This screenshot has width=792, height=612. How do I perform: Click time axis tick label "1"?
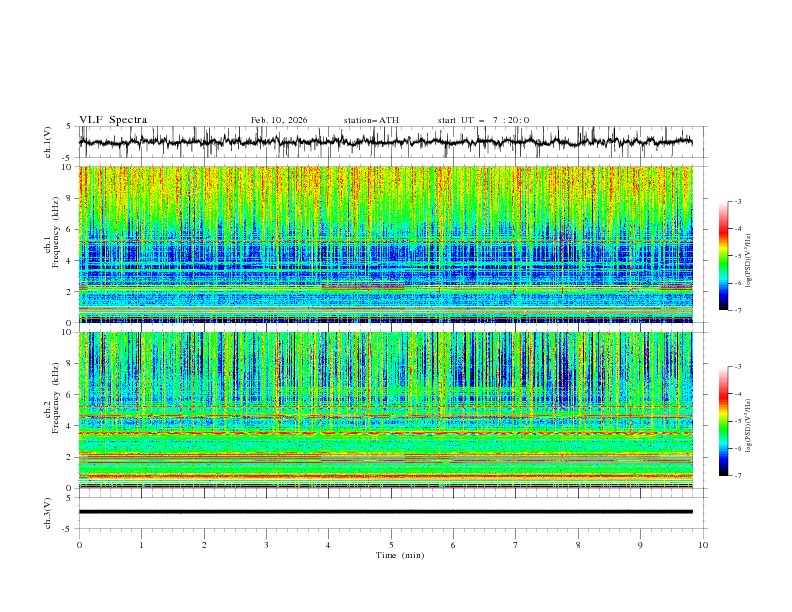(141, 545)
